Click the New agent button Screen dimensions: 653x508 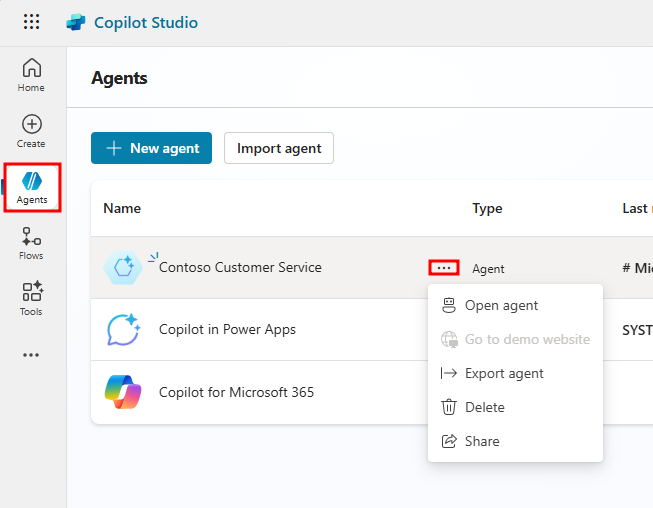coord(152,148)
